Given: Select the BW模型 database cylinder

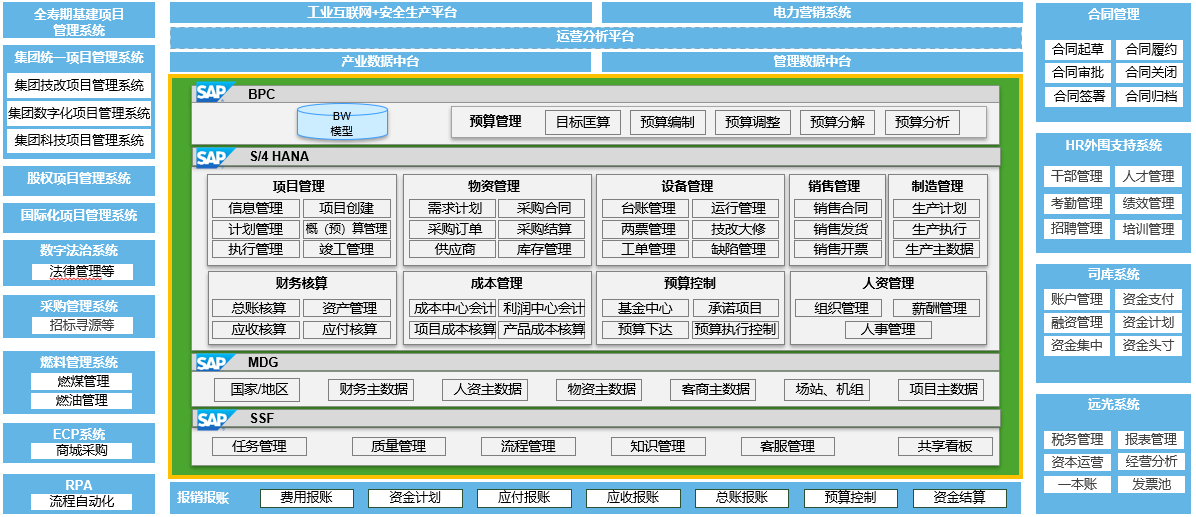Looking at the screenshot, I should click(x=342, y=123).
